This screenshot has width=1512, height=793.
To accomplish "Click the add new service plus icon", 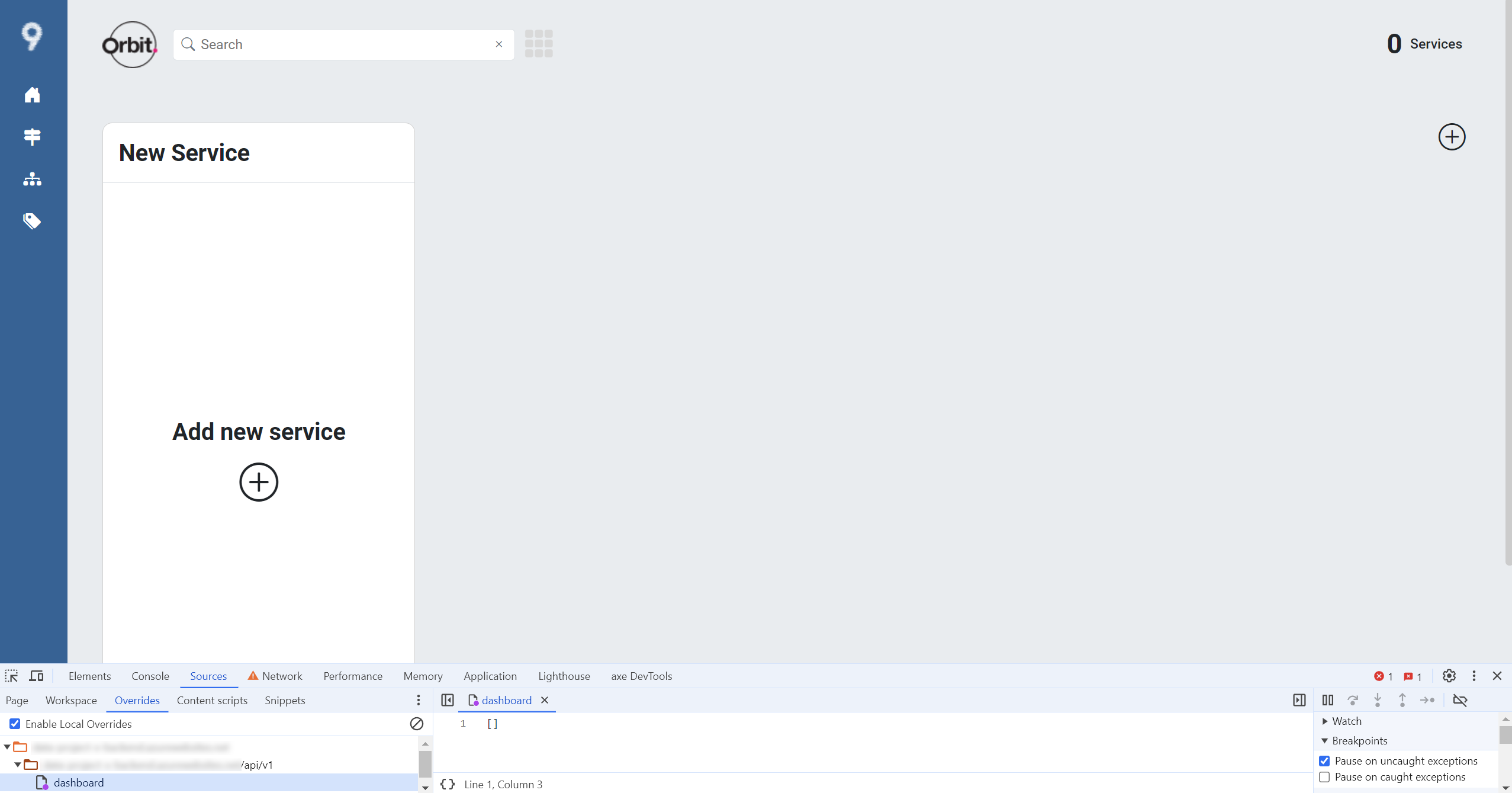I will coord(258,482).
